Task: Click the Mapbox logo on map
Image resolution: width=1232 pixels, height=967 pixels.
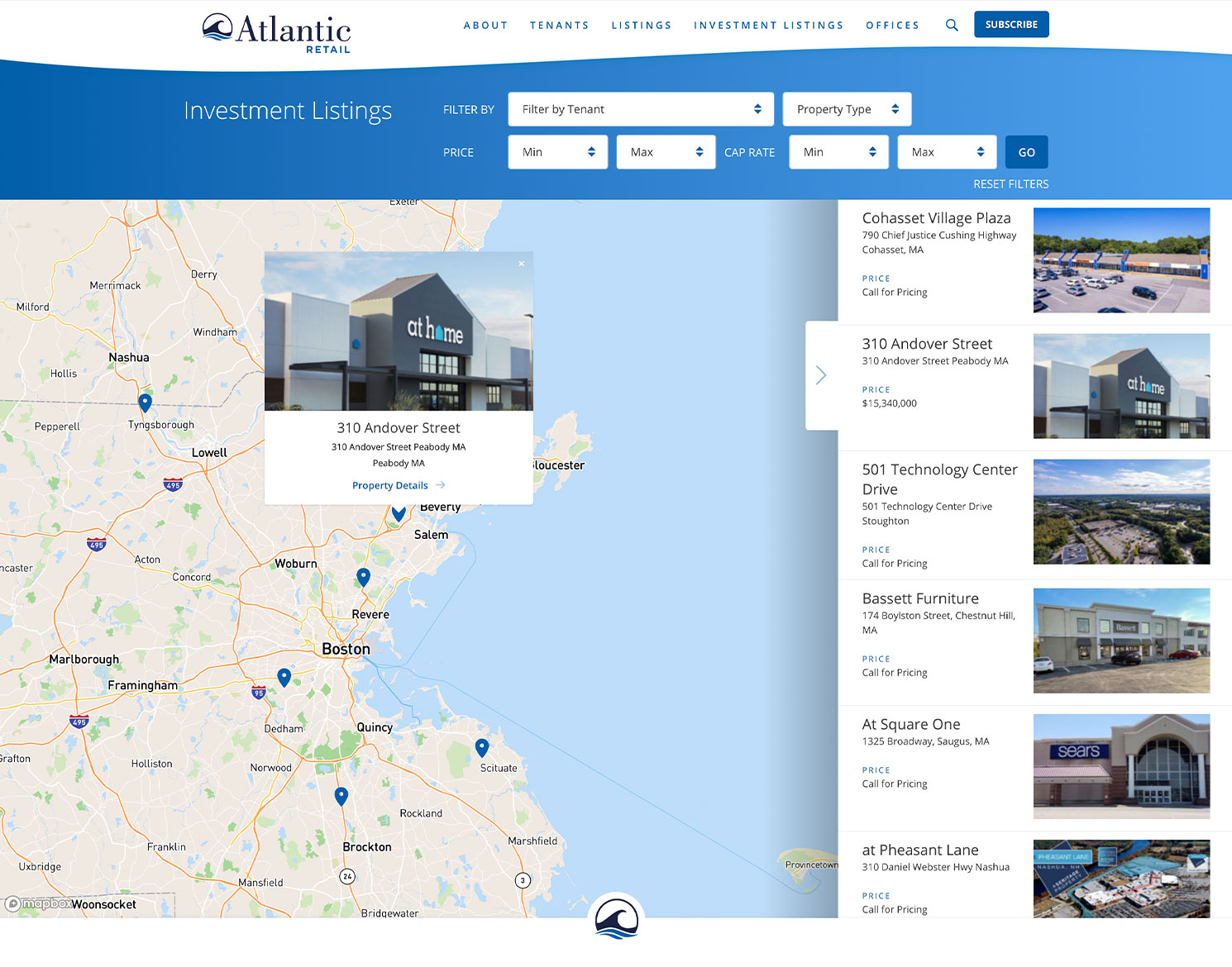Action: (37, 903)
